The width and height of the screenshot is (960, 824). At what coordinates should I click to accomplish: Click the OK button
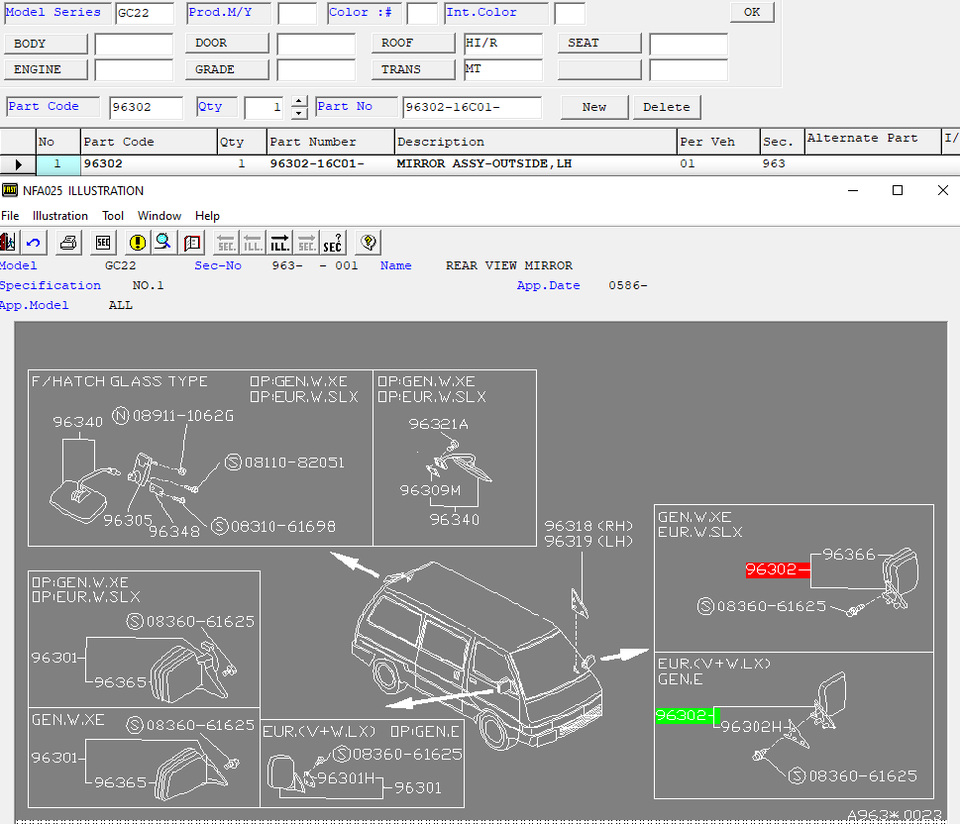tap(751, 12)
